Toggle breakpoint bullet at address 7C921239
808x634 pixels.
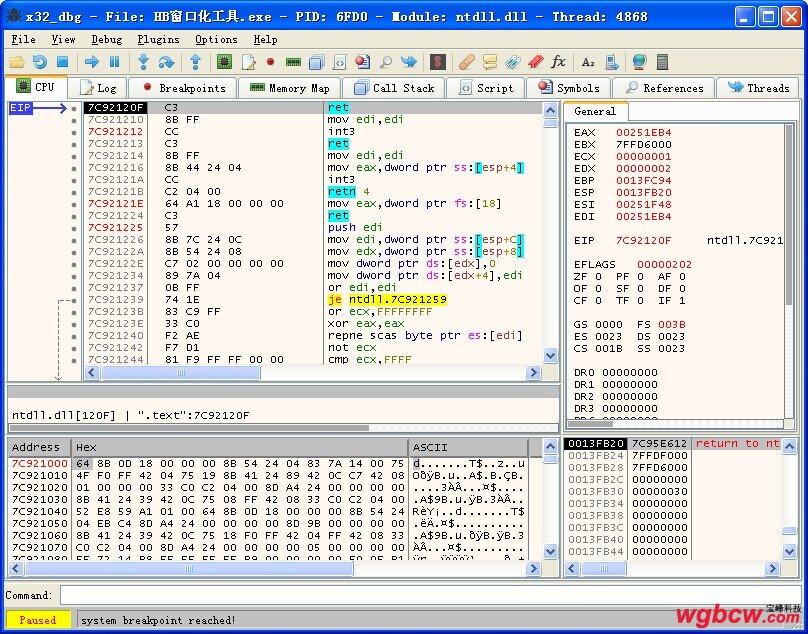click(x=74, y=299)
